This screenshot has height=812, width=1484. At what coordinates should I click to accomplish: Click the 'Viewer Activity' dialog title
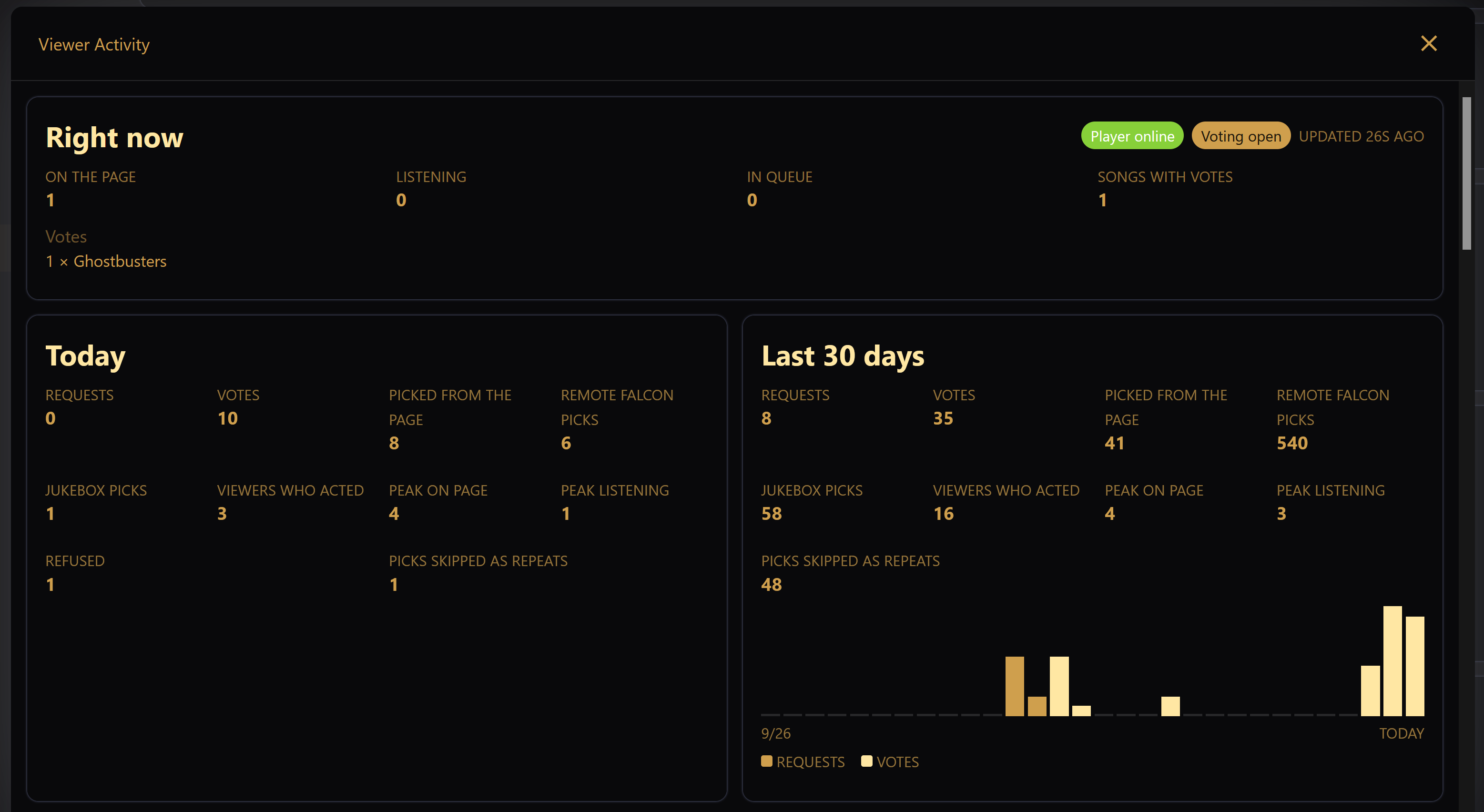coord(94,44)
